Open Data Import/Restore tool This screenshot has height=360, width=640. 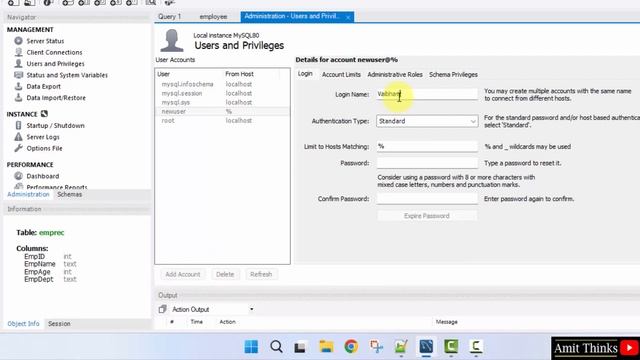pyautogui.click(x=56, y=98)
